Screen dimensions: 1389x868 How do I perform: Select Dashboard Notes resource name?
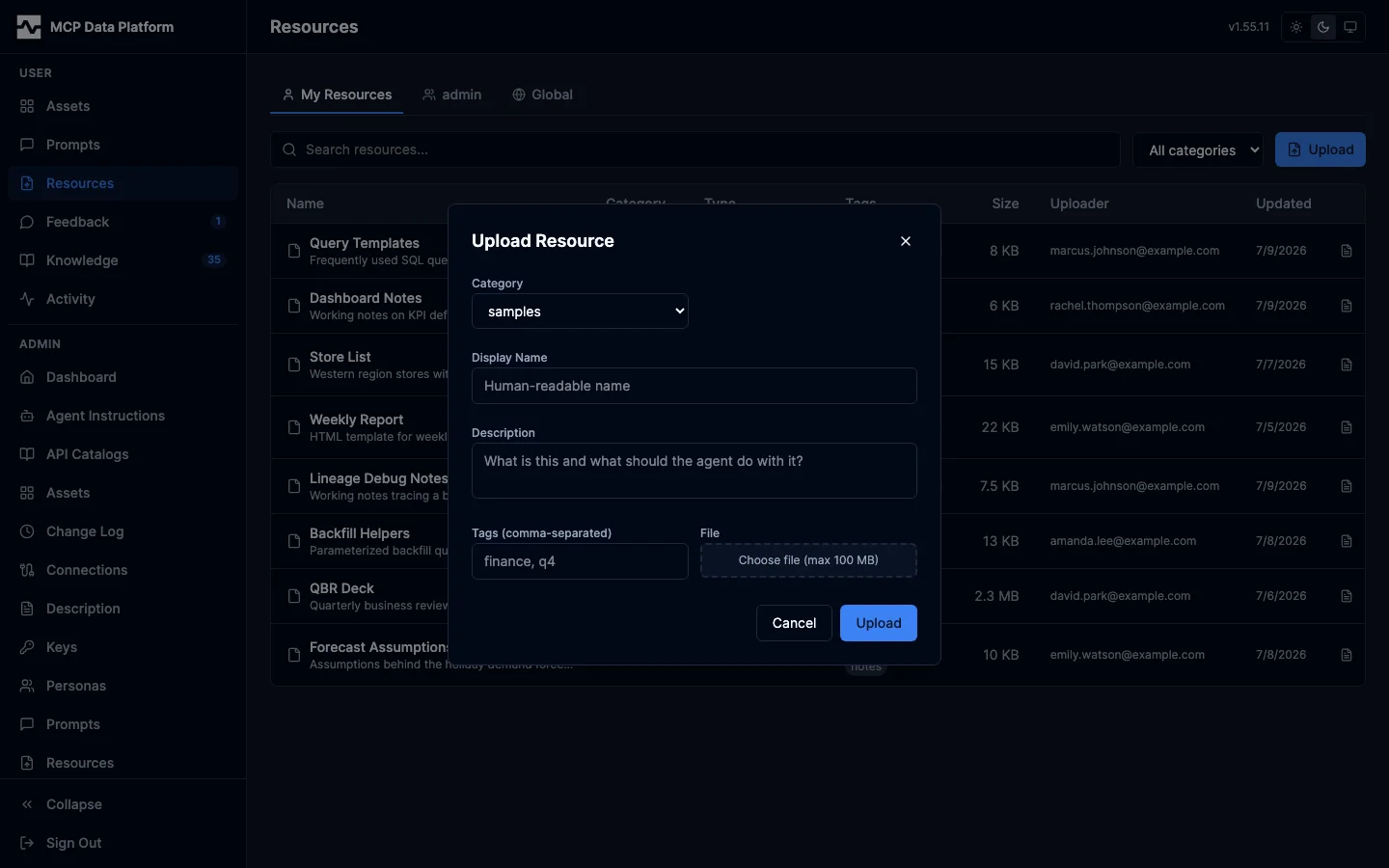tap(366, 298)
